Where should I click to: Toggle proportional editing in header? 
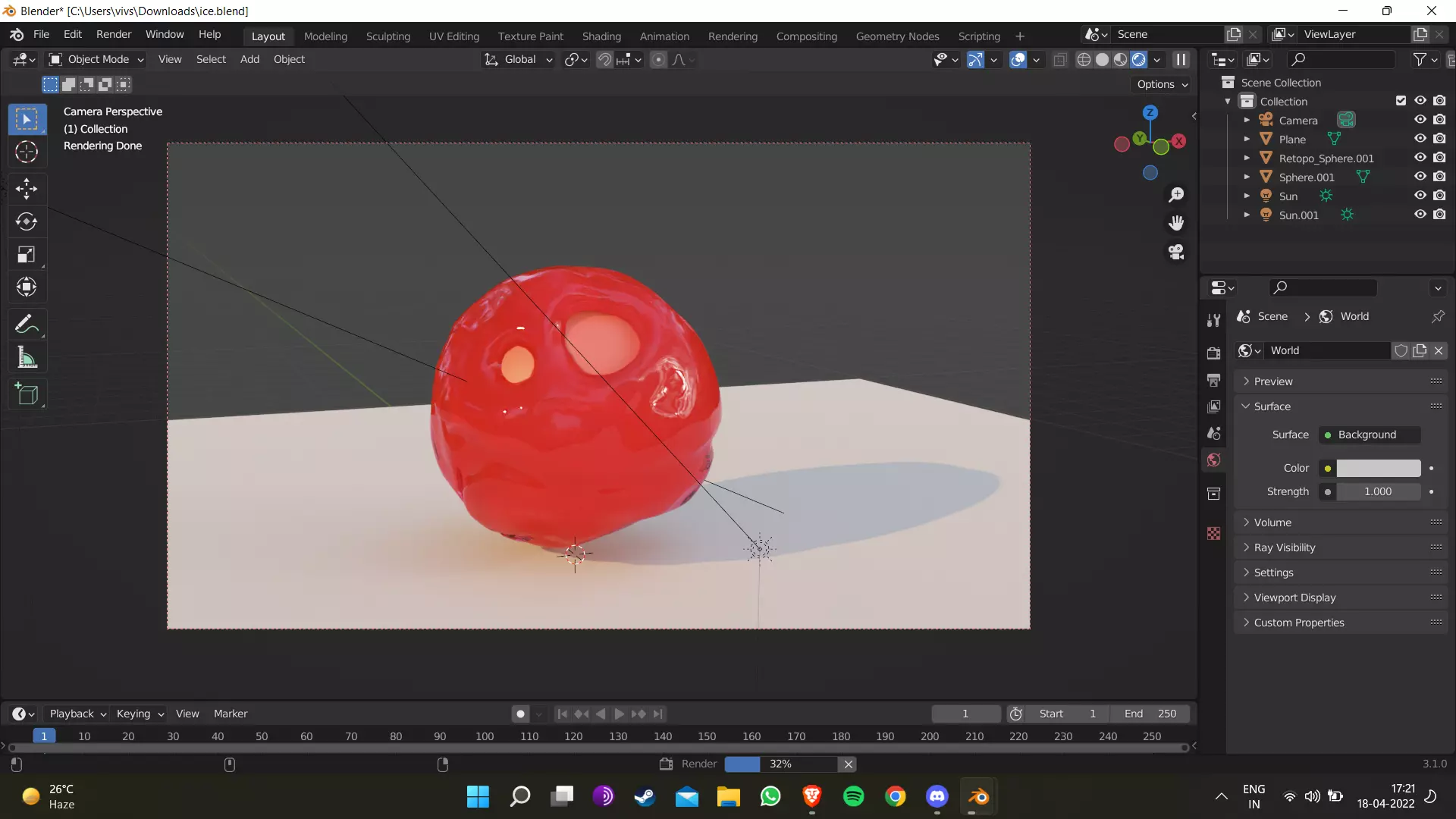[659, 59]
